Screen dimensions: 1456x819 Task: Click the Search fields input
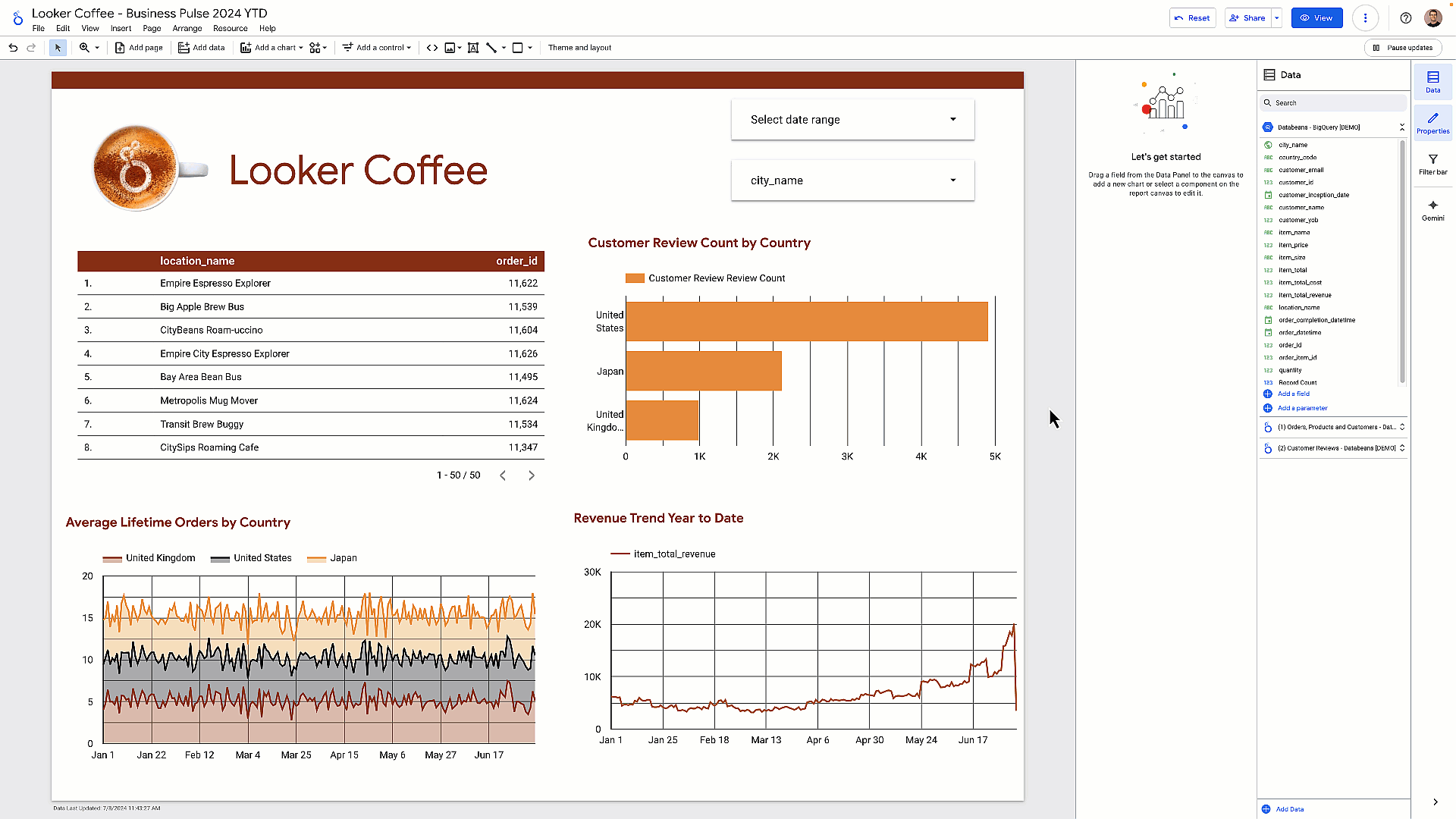coord(1334,103)
